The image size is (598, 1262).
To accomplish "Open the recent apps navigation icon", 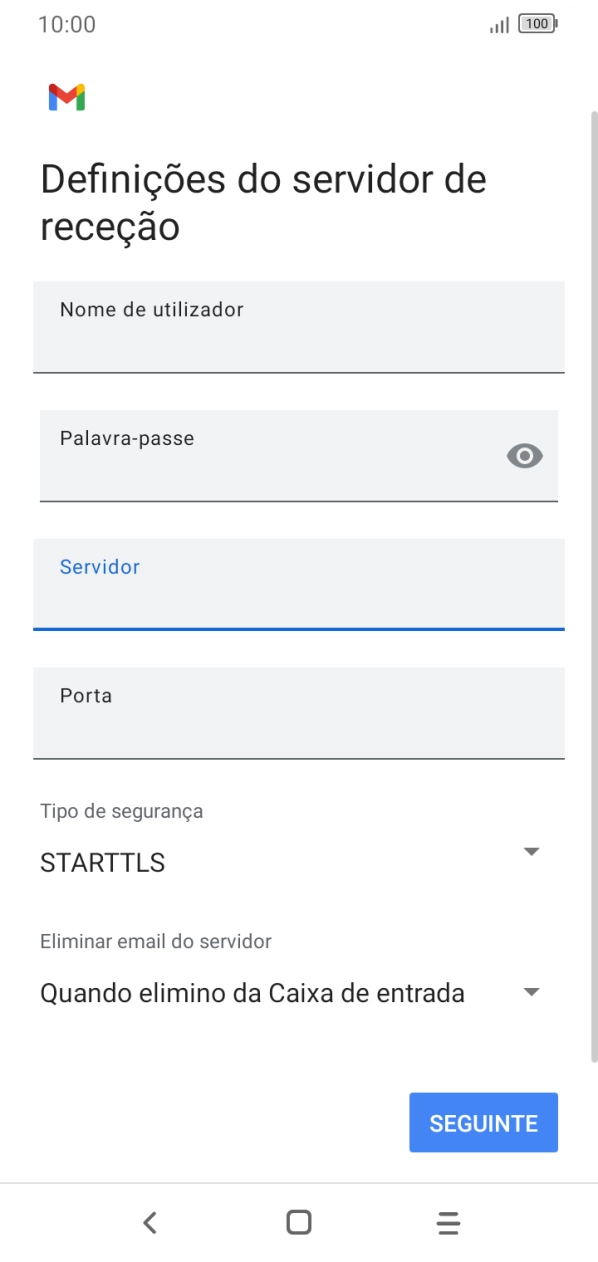I will click(448, 1221).
